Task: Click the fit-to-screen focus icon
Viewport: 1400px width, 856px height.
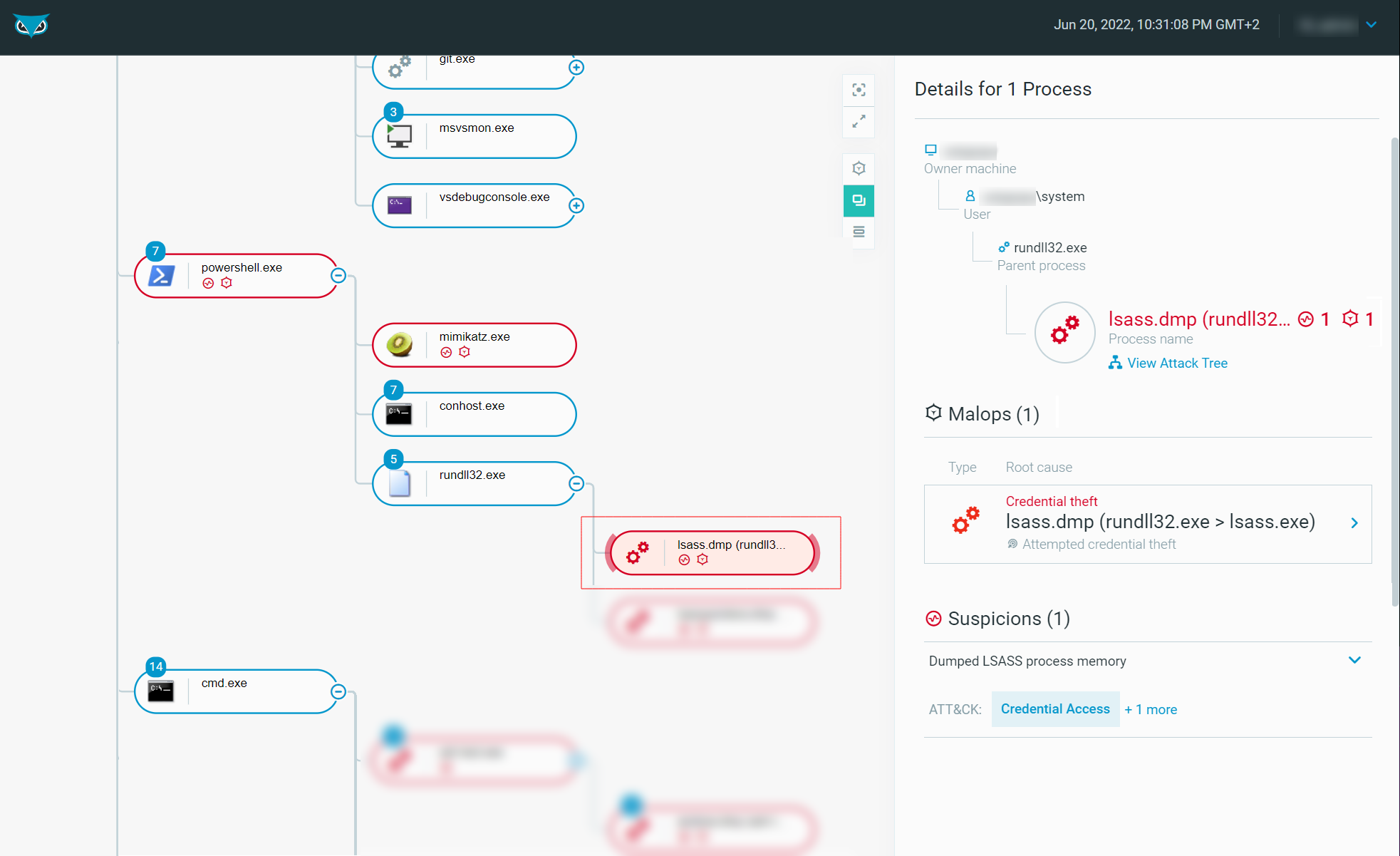Action: point(859,90)
